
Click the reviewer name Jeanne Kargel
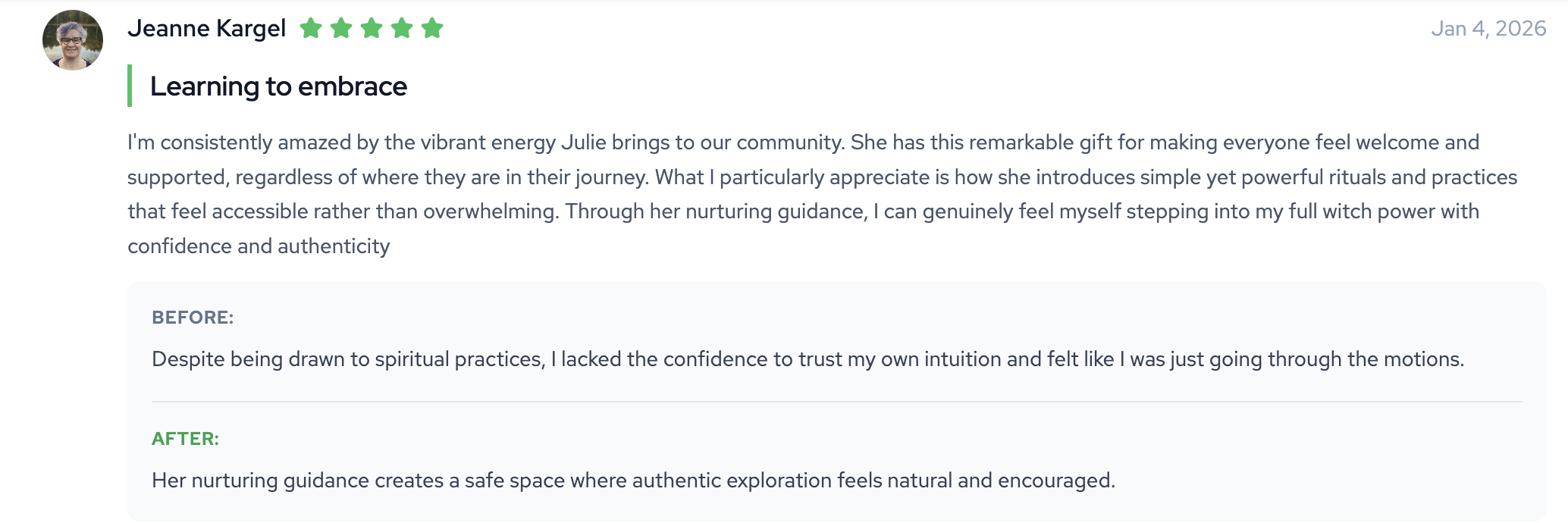(206, 29)
